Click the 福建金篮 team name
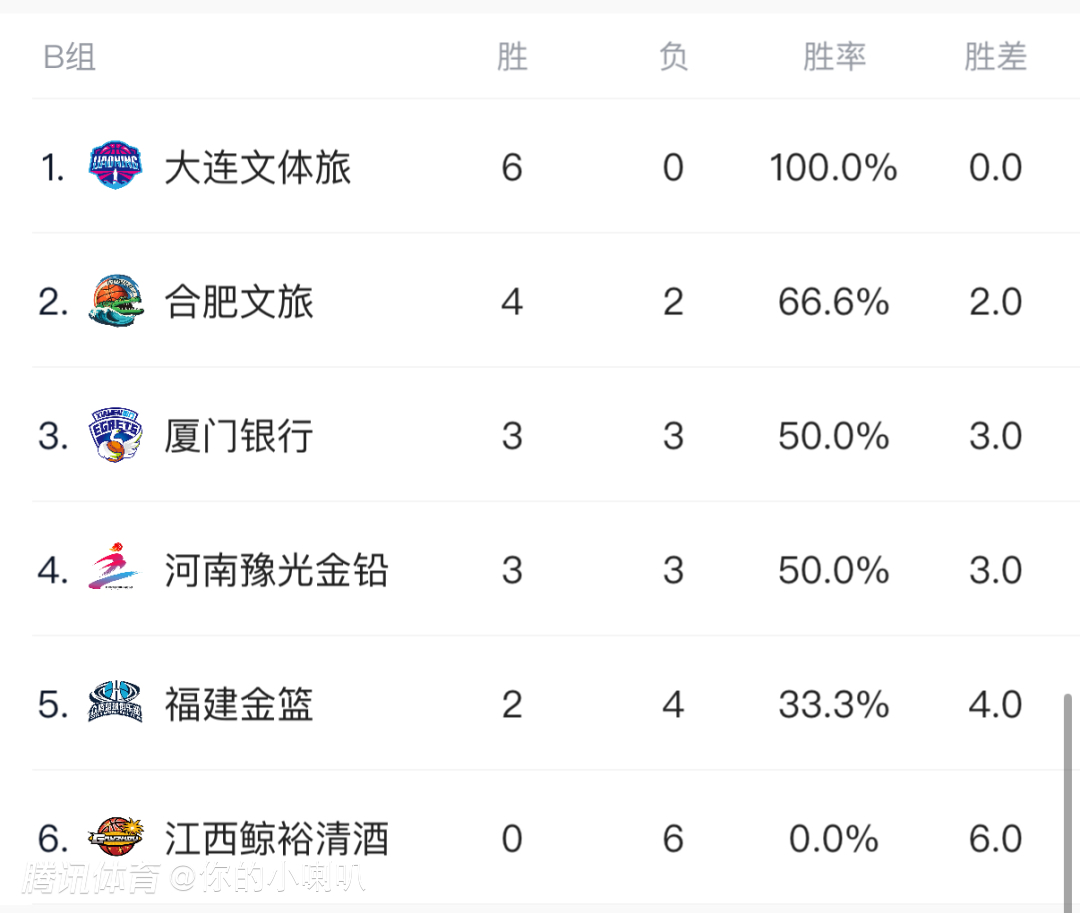This screenshot has height=913, width=1080. click(x=239, y=704)
